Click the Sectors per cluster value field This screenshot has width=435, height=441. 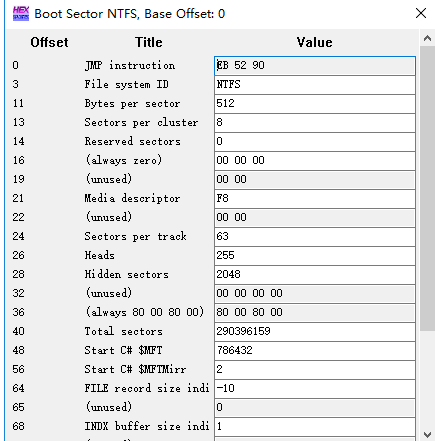(315, 123)
